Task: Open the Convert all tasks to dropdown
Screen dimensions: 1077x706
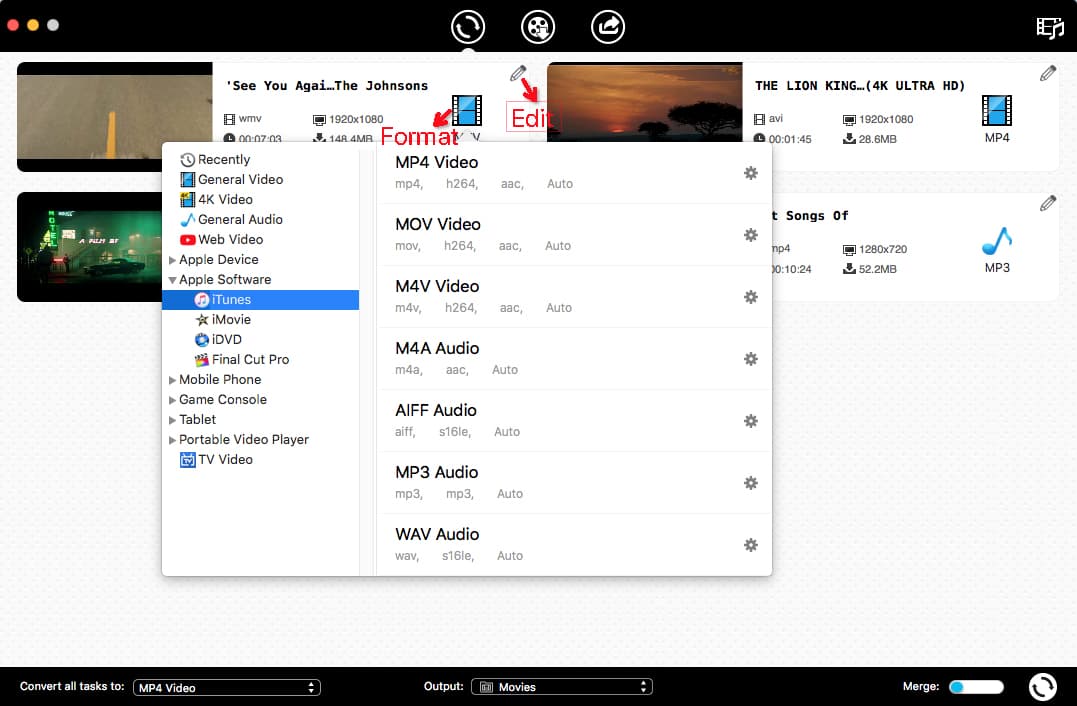Action: pyautogui.click(x=227, y=687)
